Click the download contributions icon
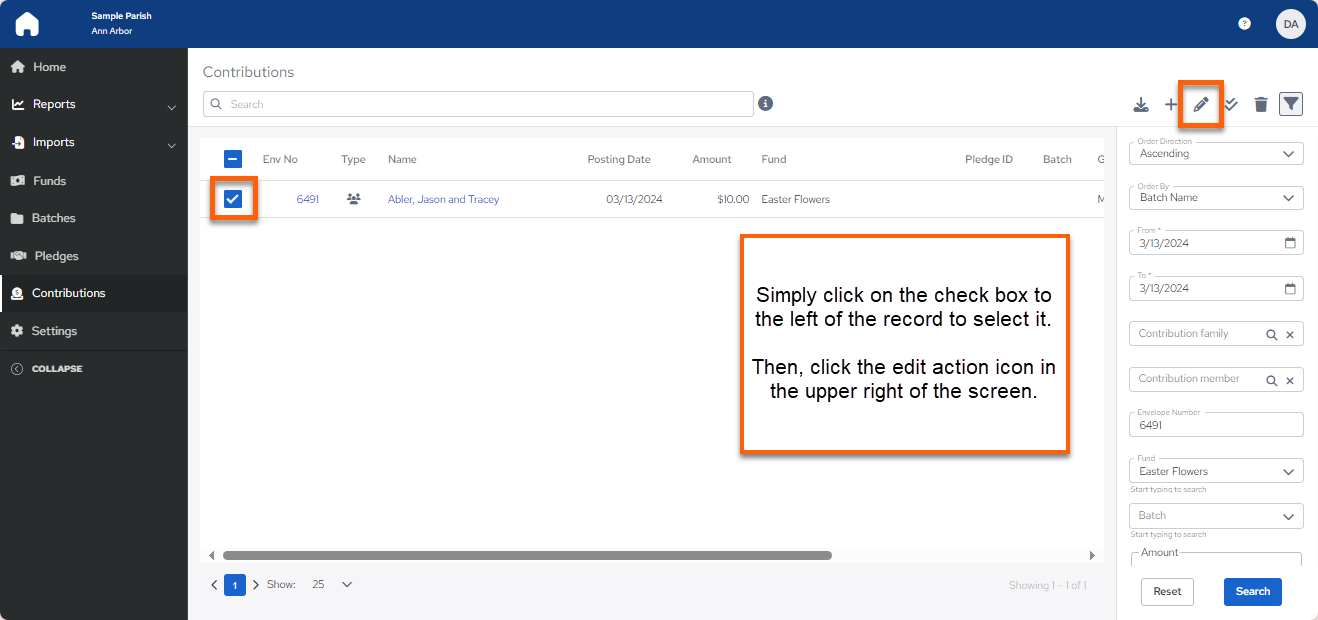The height and width of the screenshot is (620, 1318). (1141, 104)
